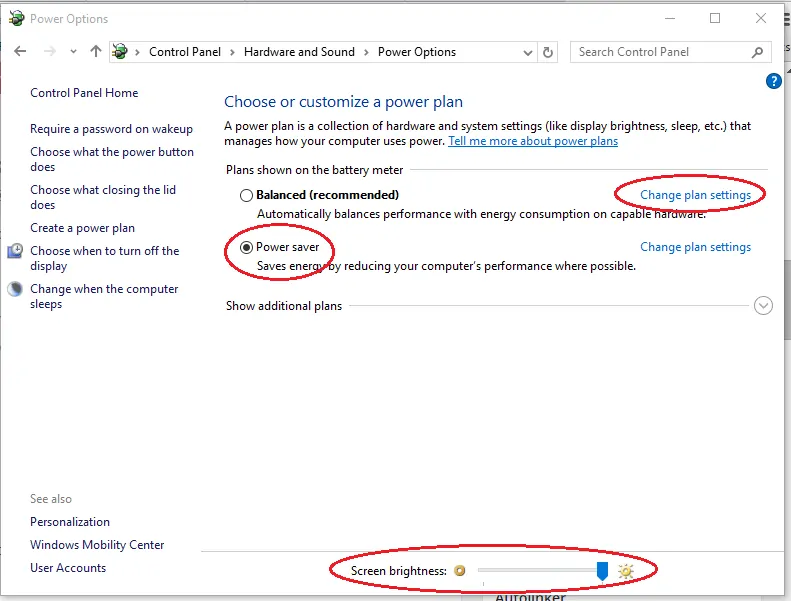Open Require a password on wakeup
Viewport: 791px width, 601px height.
pos(111,129)
